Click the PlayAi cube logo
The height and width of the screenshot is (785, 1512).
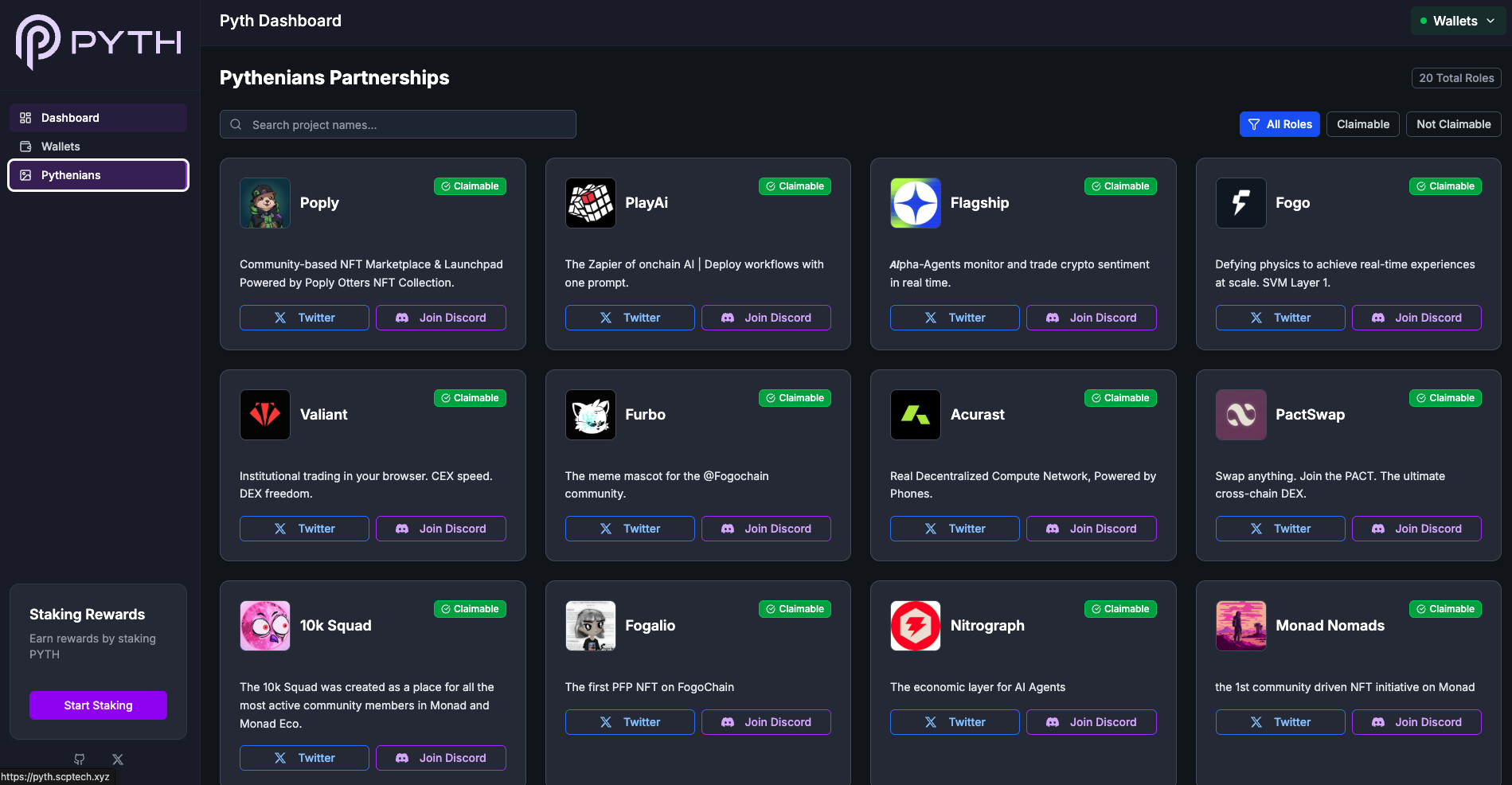590,203
